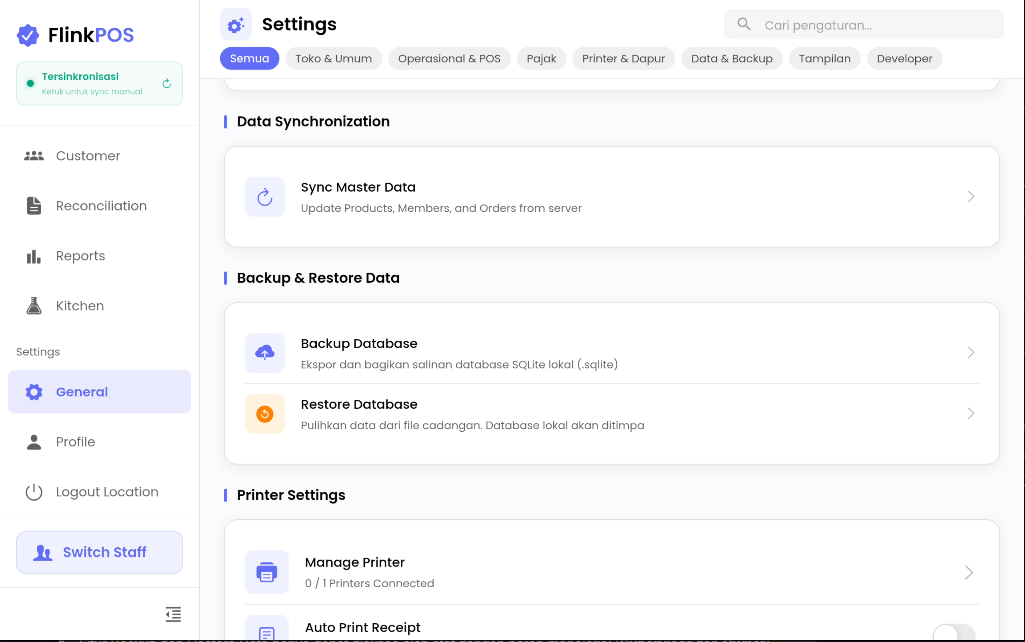Click 'Ketuk untuk sync manual' text

92,92
